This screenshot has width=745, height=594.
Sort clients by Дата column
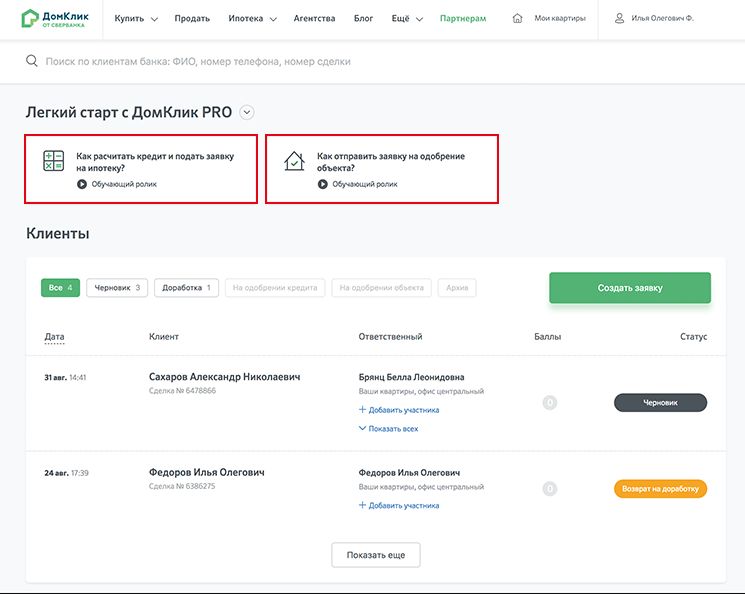54,336
